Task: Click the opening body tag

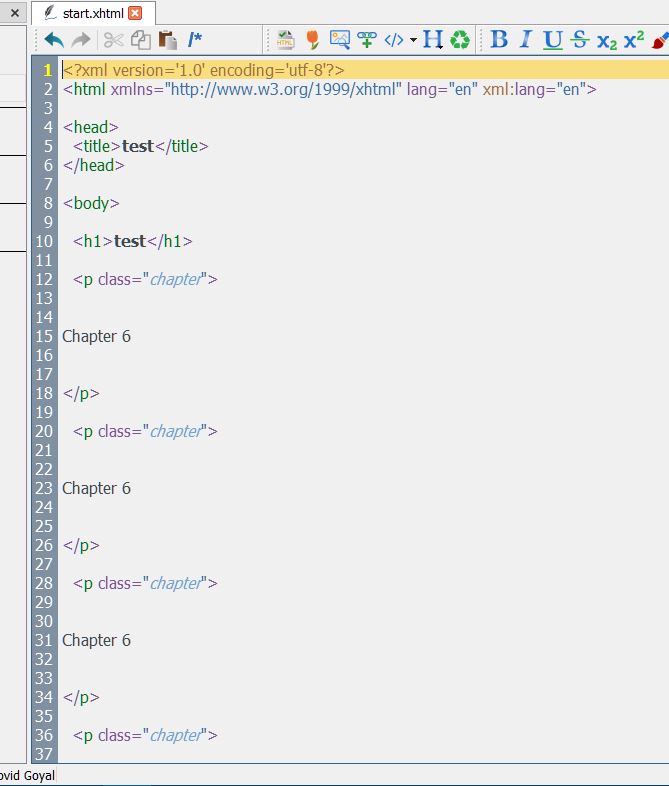Action: click(91, 204)
